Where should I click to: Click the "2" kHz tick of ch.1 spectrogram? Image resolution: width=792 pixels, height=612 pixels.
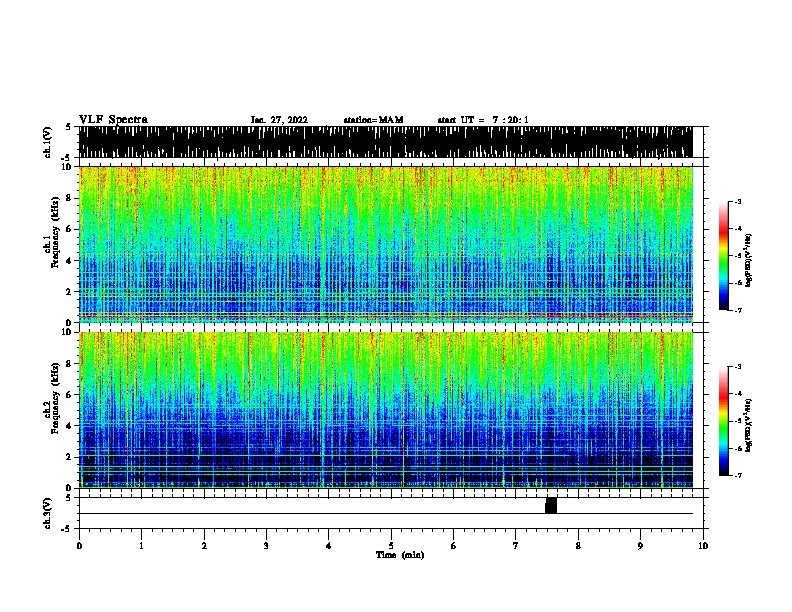69,291
